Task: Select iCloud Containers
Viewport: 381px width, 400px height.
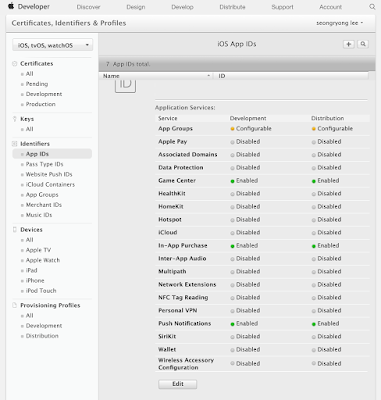Action: coord(50,184)
